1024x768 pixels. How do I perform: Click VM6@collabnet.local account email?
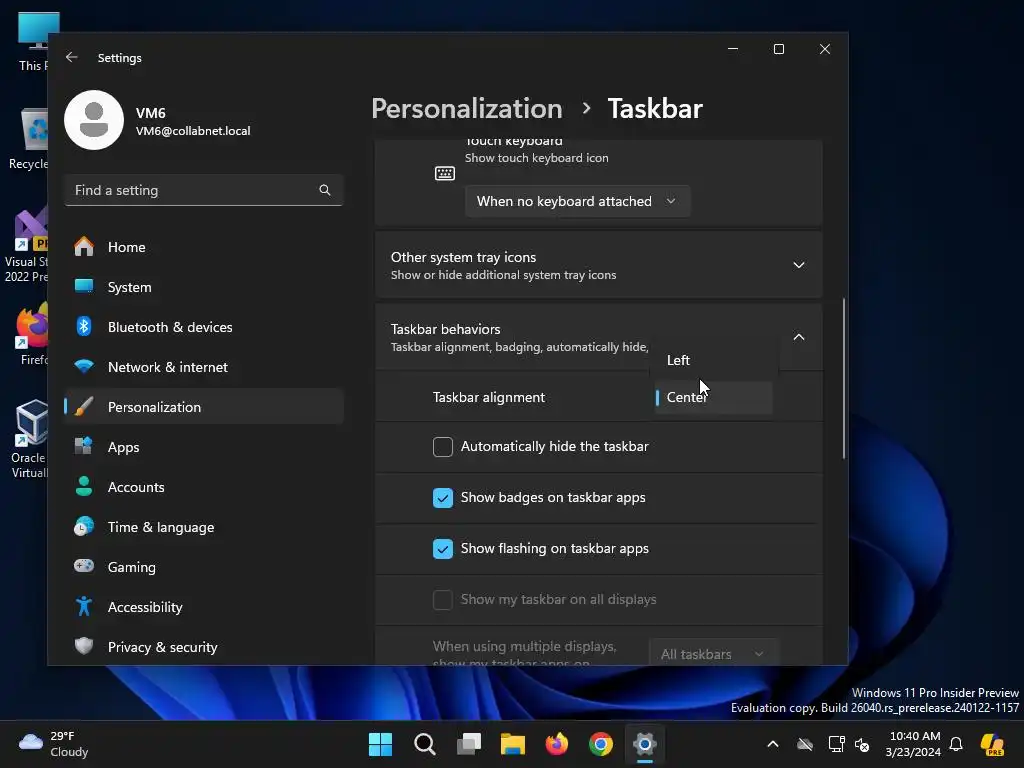pos(193,131)
